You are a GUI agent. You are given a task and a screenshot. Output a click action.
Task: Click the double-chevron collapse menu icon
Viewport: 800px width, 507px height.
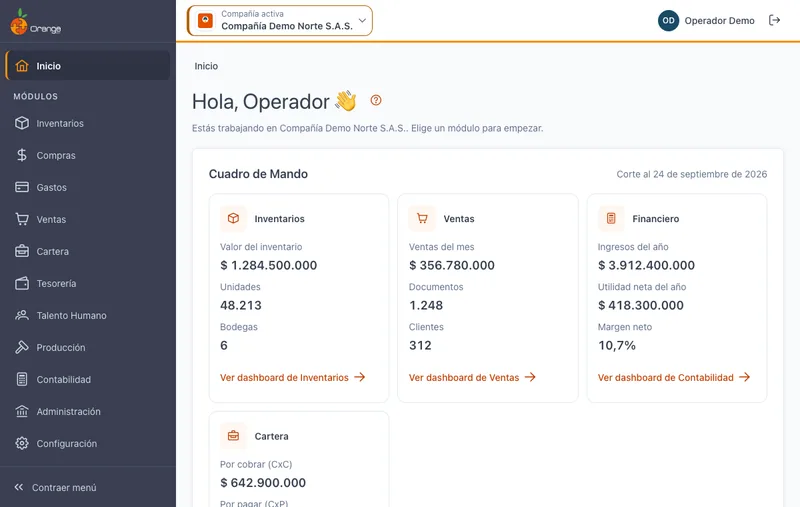[19, 487]
